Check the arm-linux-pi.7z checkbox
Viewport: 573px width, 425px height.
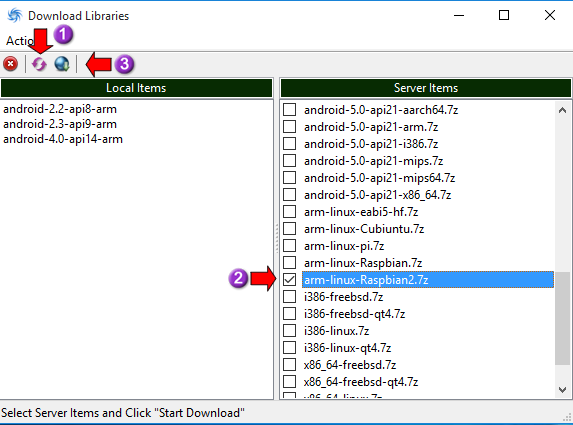[289, 246]
